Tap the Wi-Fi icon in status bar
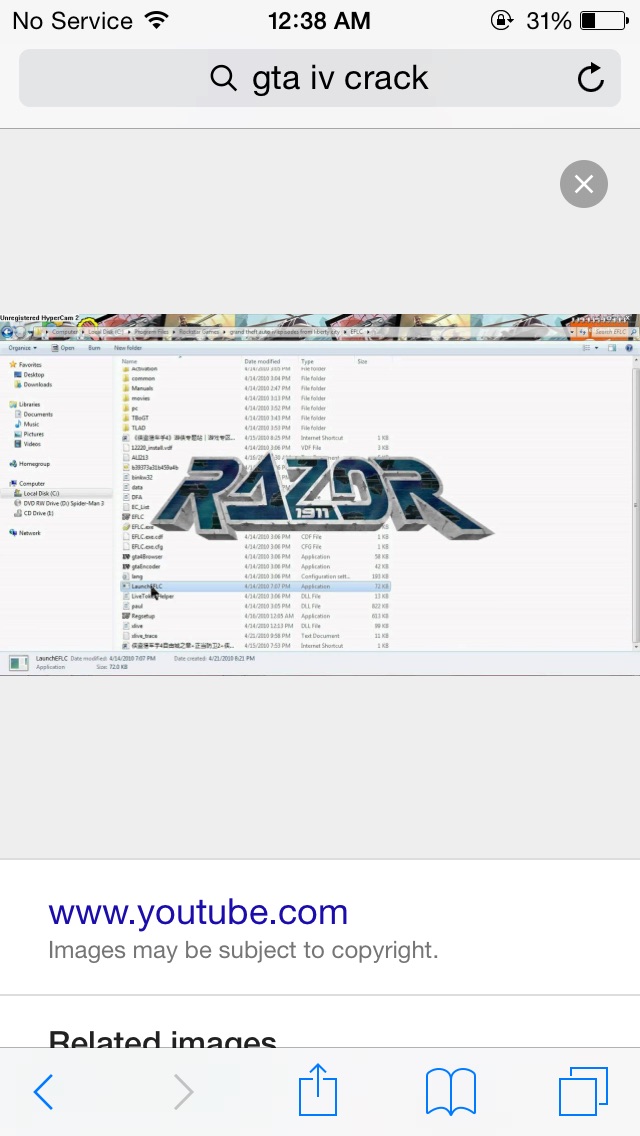Viewport: 640px width, 1136px height. [x=157, y=20]
